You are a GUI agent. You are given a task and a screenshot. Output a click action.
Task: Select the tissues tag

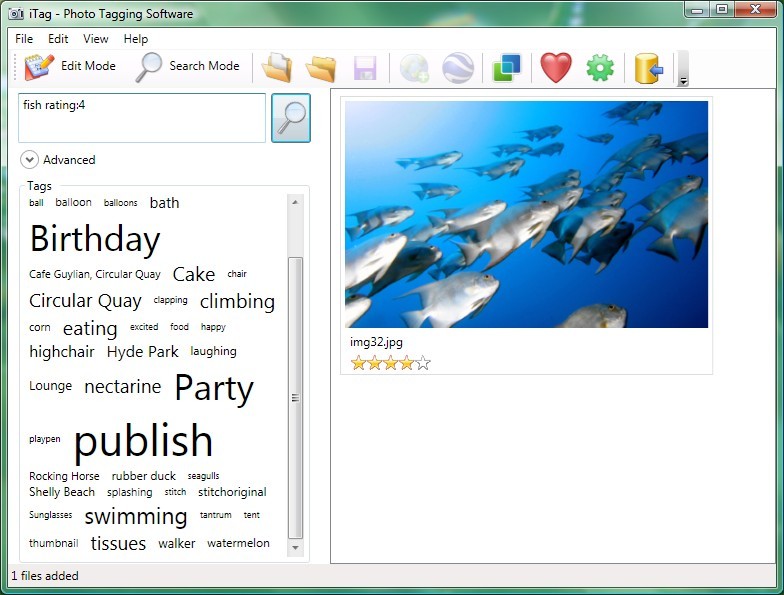[x=118, y=544]
